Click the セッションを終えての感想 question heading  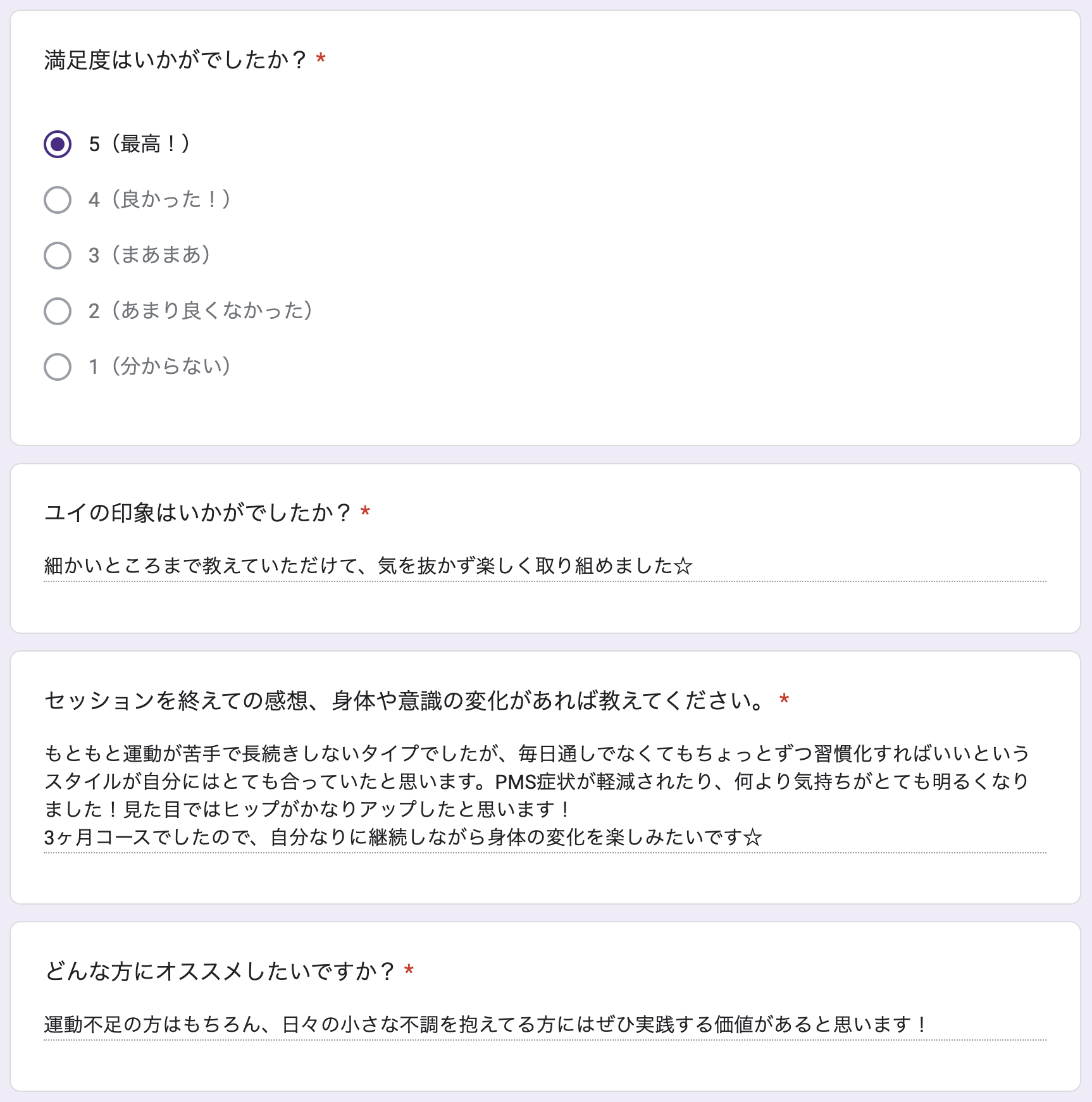(x=405, y=700)
